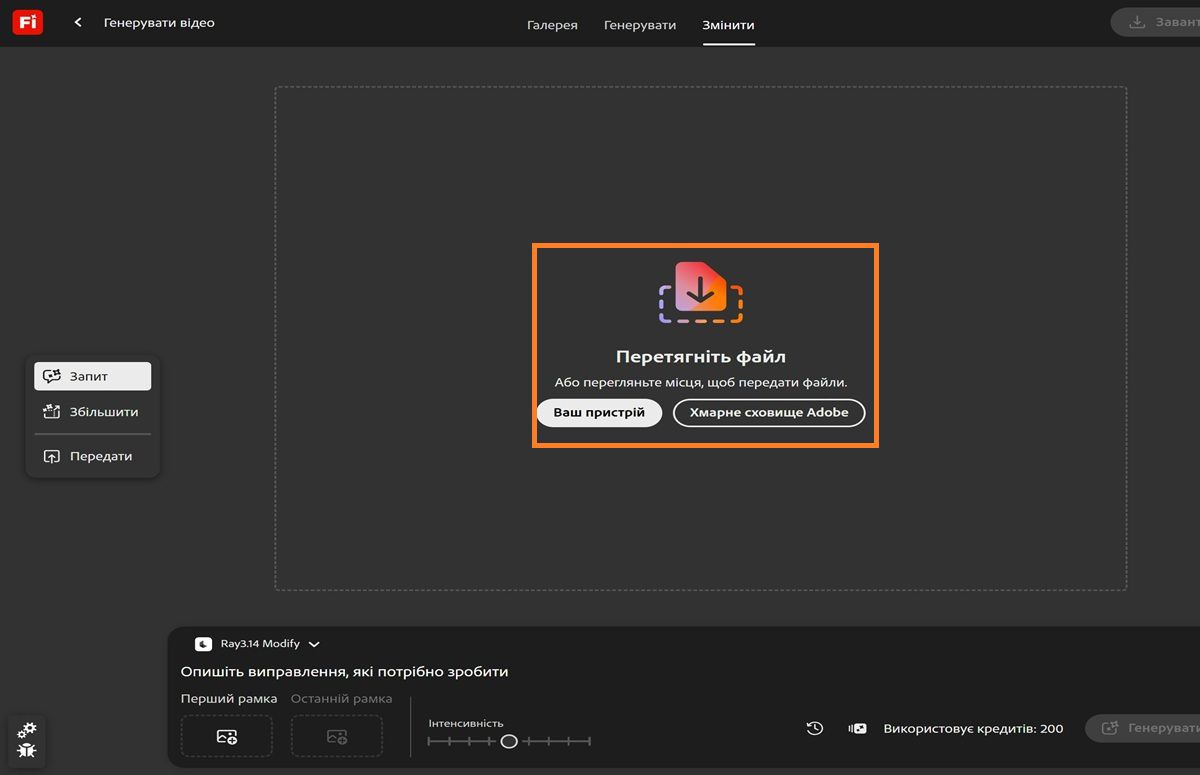Adjust the Інтенсивність slider handle
This screenshot has width=1200, height=775.
(x=509, y=741)
